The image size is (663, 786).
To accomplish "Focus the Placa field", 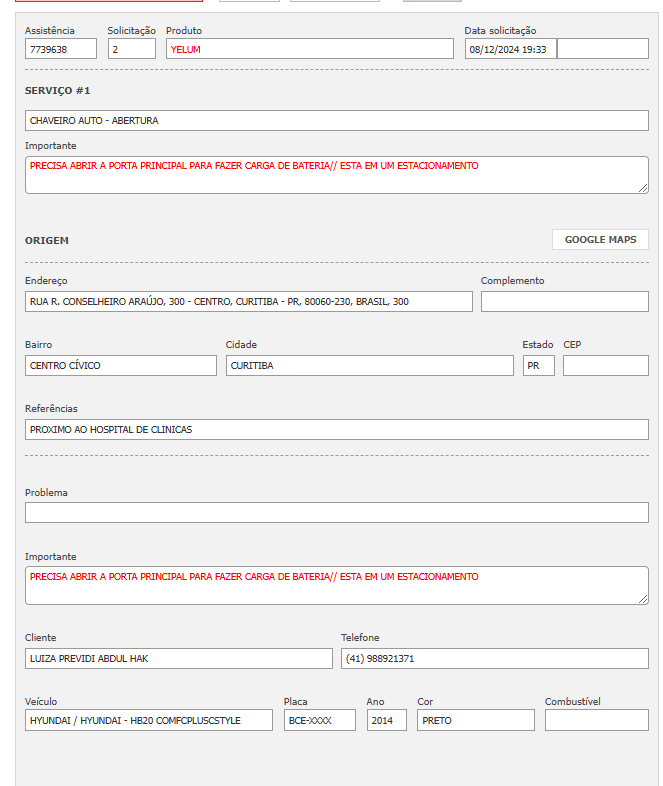I will (x=319, y=721).
